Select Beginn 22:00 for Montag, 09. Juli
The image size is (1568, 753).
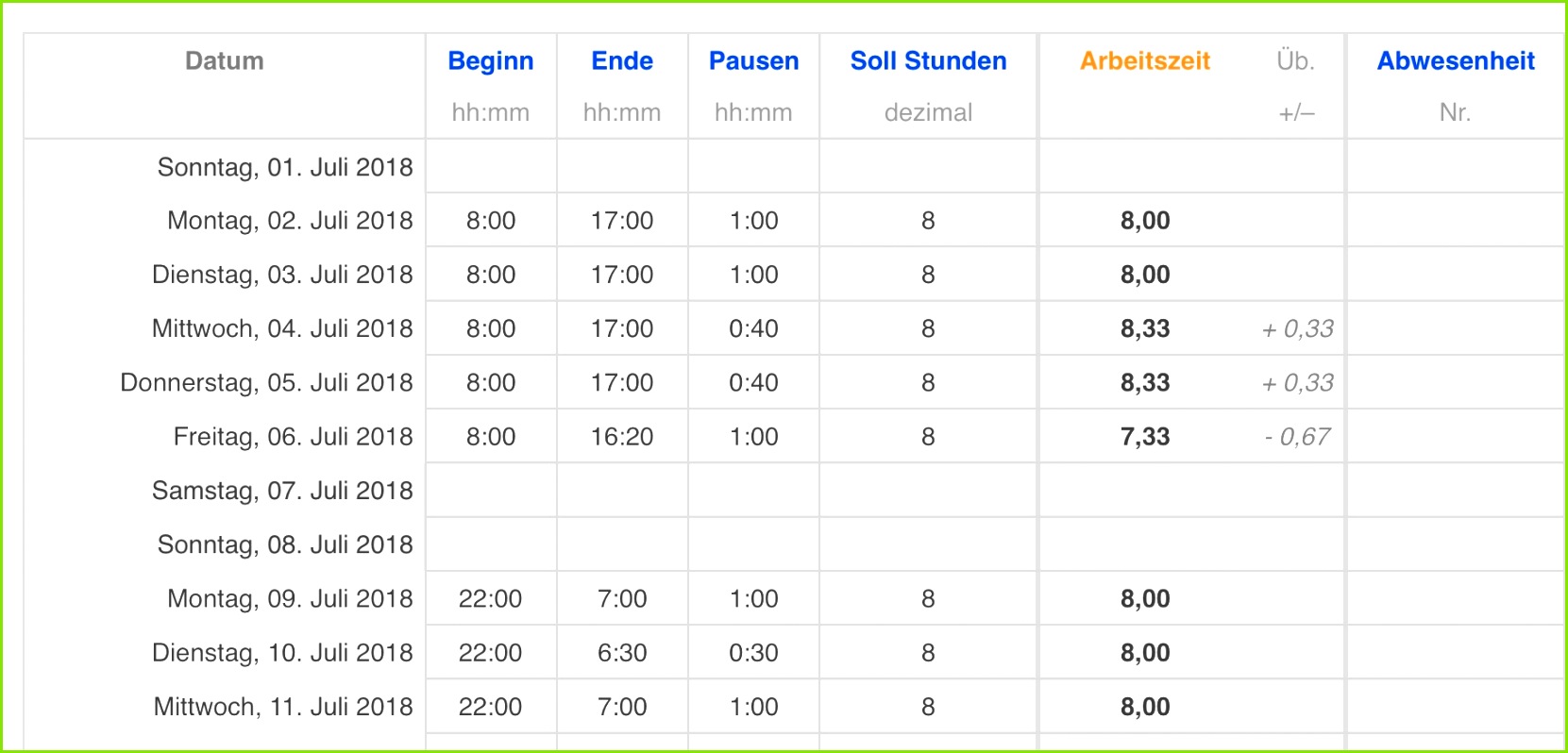pyautogui.click(x=491, y=599)
